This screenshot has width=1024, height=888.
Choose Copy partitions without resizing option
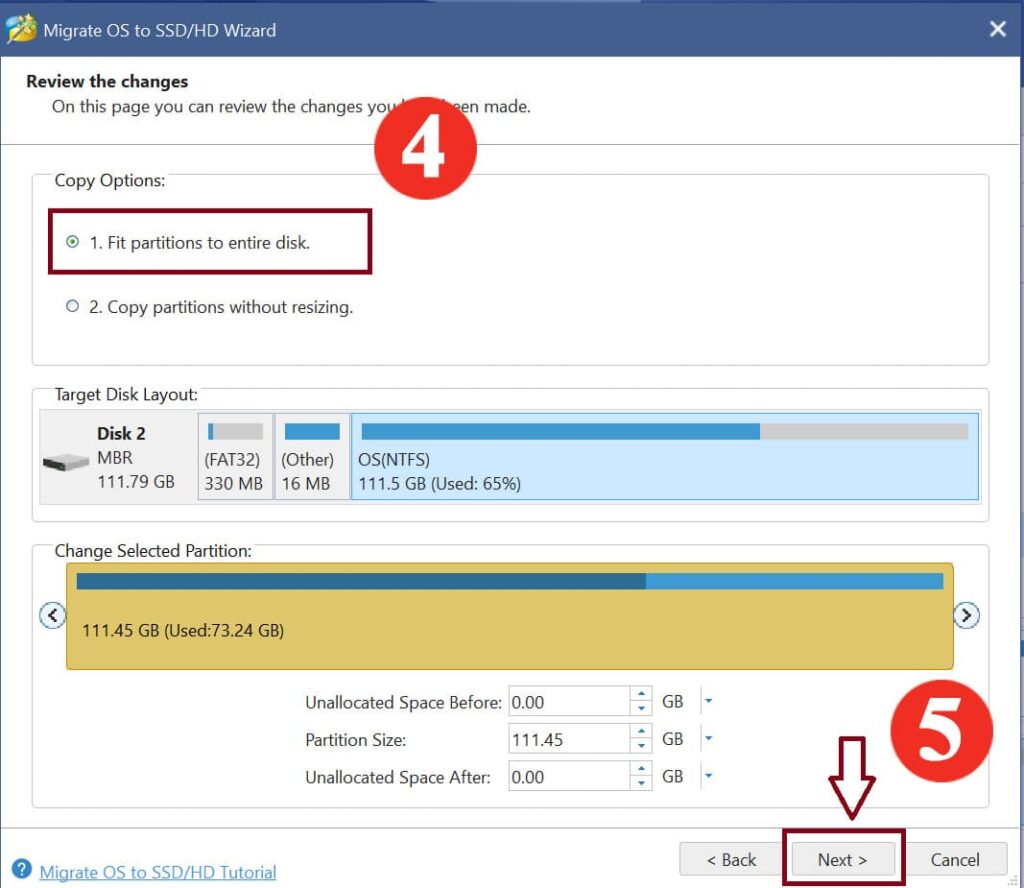72,307
